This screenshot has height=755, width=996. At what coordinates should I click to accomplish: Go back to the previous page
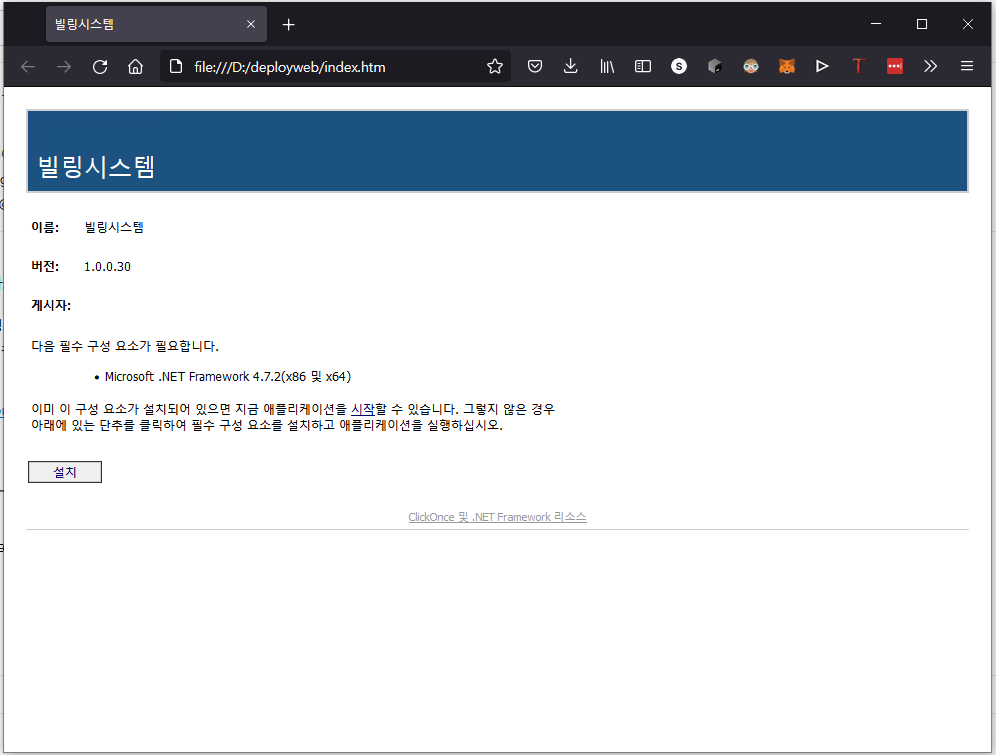tap(28, 67)
